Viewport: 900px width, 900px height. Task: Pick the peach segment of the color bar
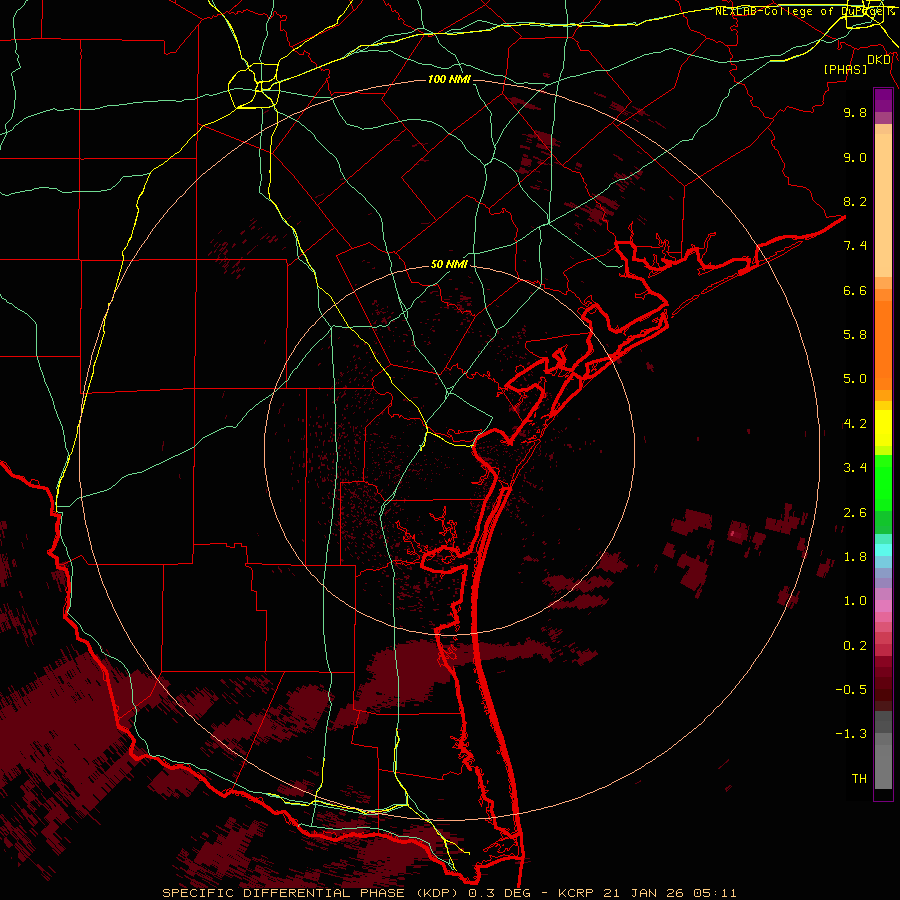883,207
